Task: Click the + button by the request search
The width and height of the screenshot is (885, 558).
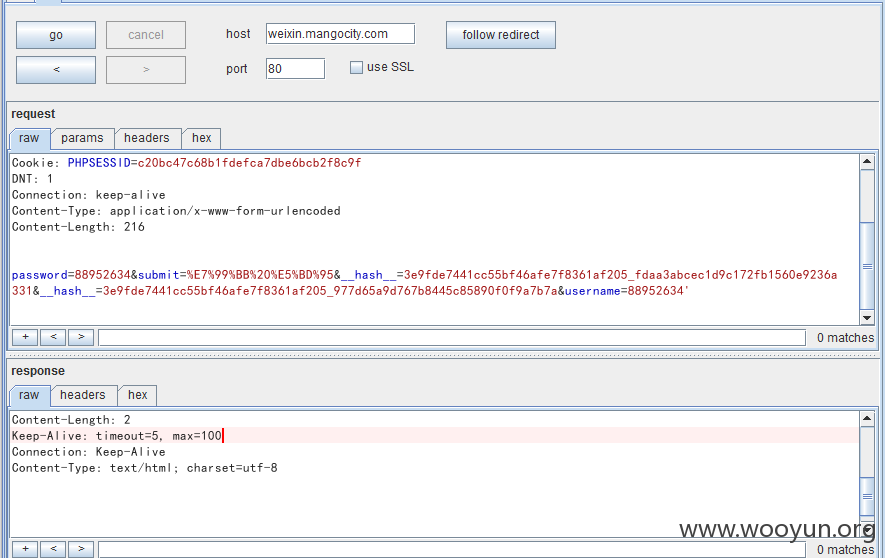Action: (25, 337)
